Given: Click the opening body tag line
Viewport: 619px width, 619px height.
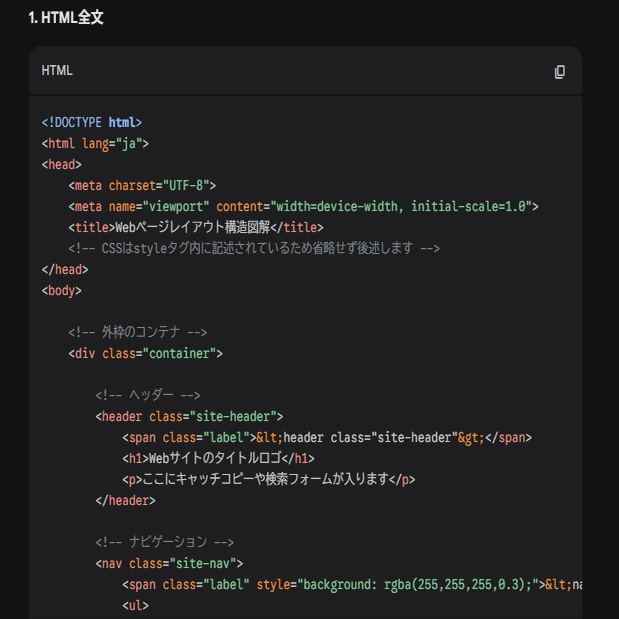Looking at the screenshot, I should (62, 290).
